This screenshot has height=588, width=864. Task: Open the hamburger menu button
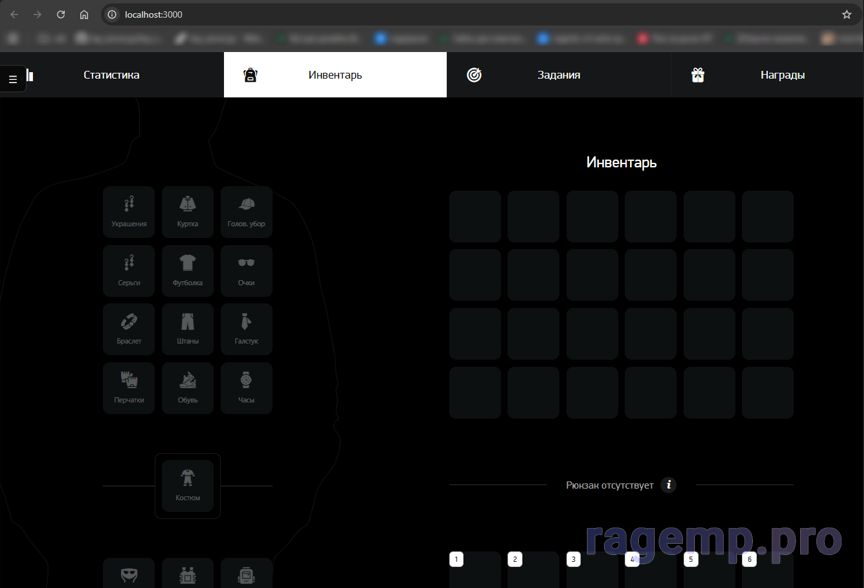point(13,79)
